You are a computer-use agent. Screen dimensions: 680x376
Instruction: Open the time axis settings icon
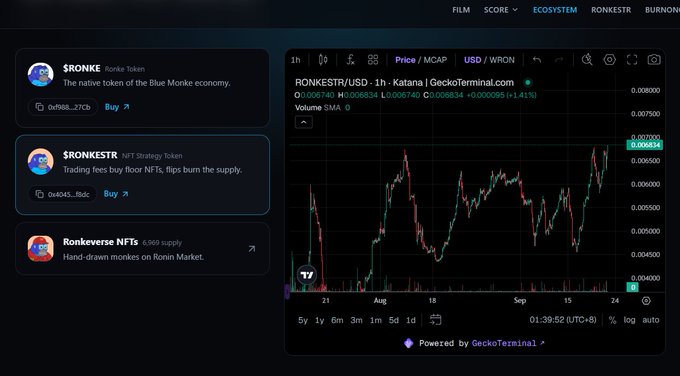pyautogui.click(x=646, y=301)
